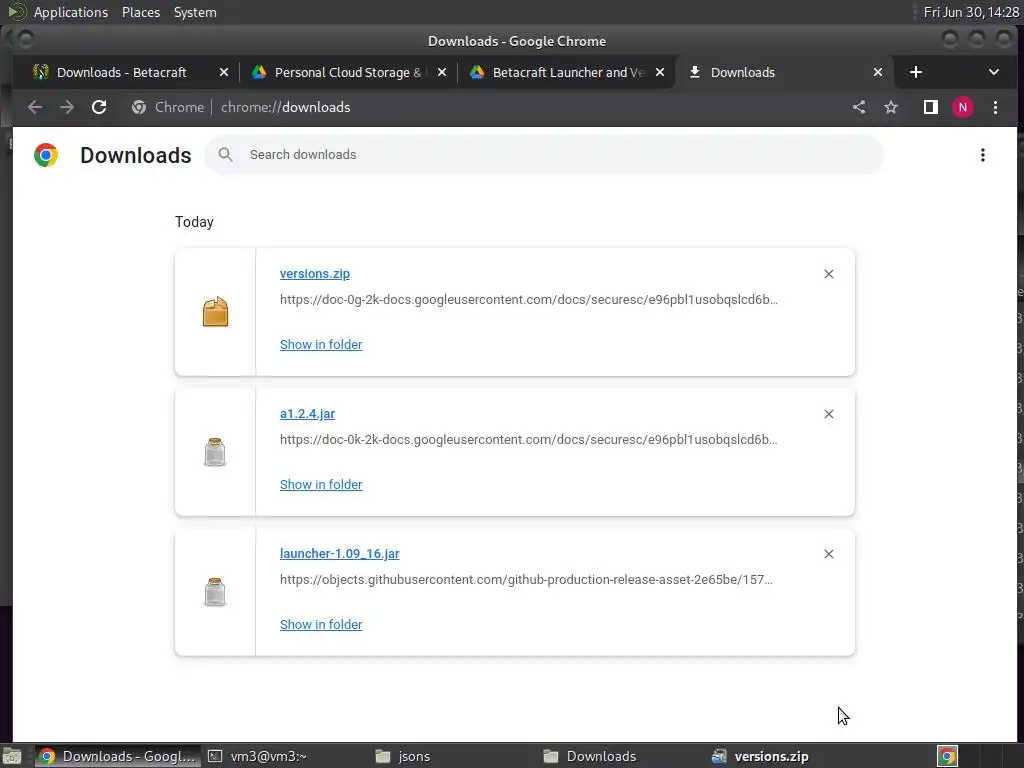Screen dimensions: 1024x768
Task: Remove a1.2.4.jar from the downloads list
Action: coord(829,414)
